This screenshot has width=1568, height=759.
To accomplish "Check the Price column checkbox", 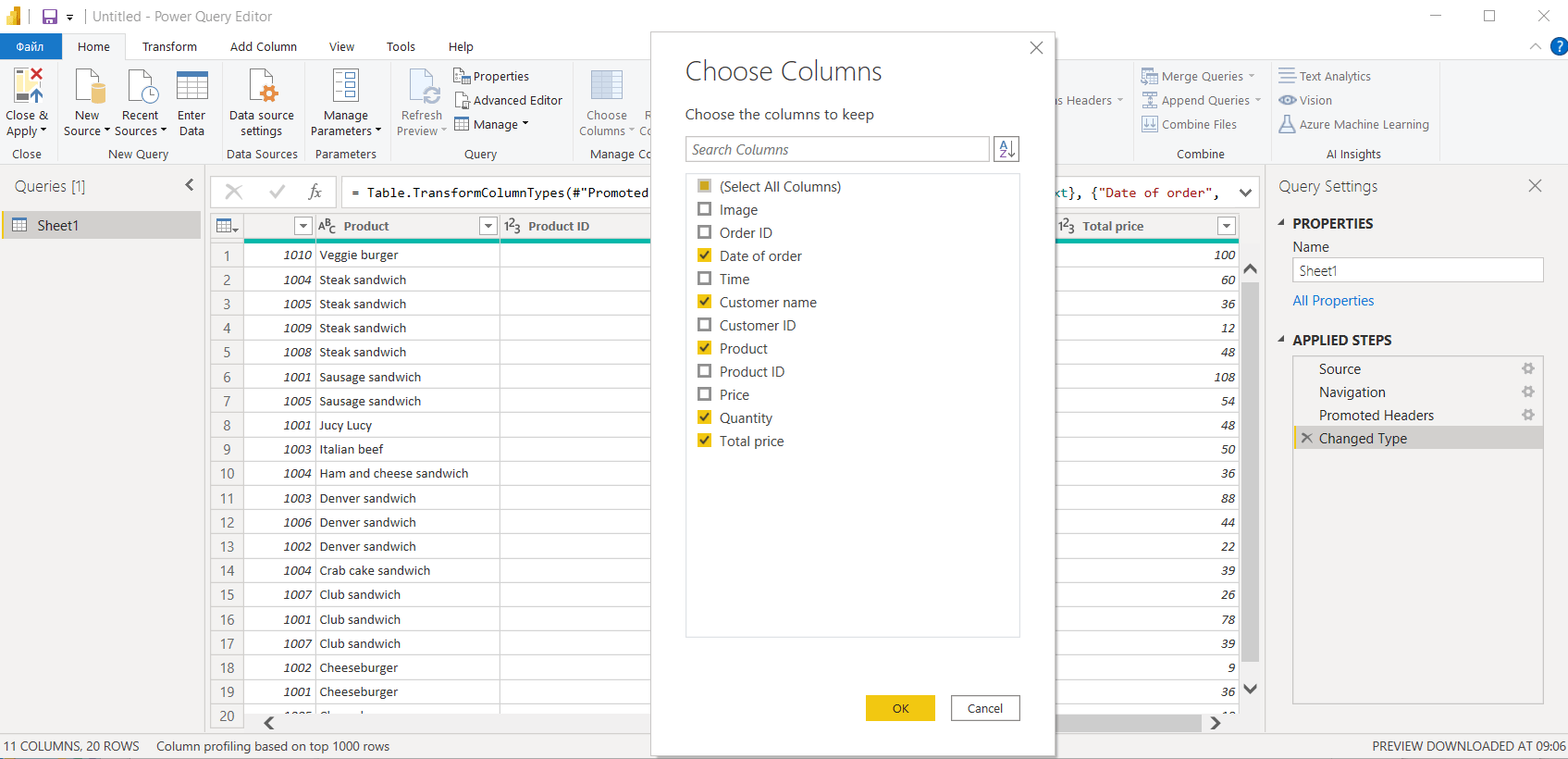I will tap(704, 394).
